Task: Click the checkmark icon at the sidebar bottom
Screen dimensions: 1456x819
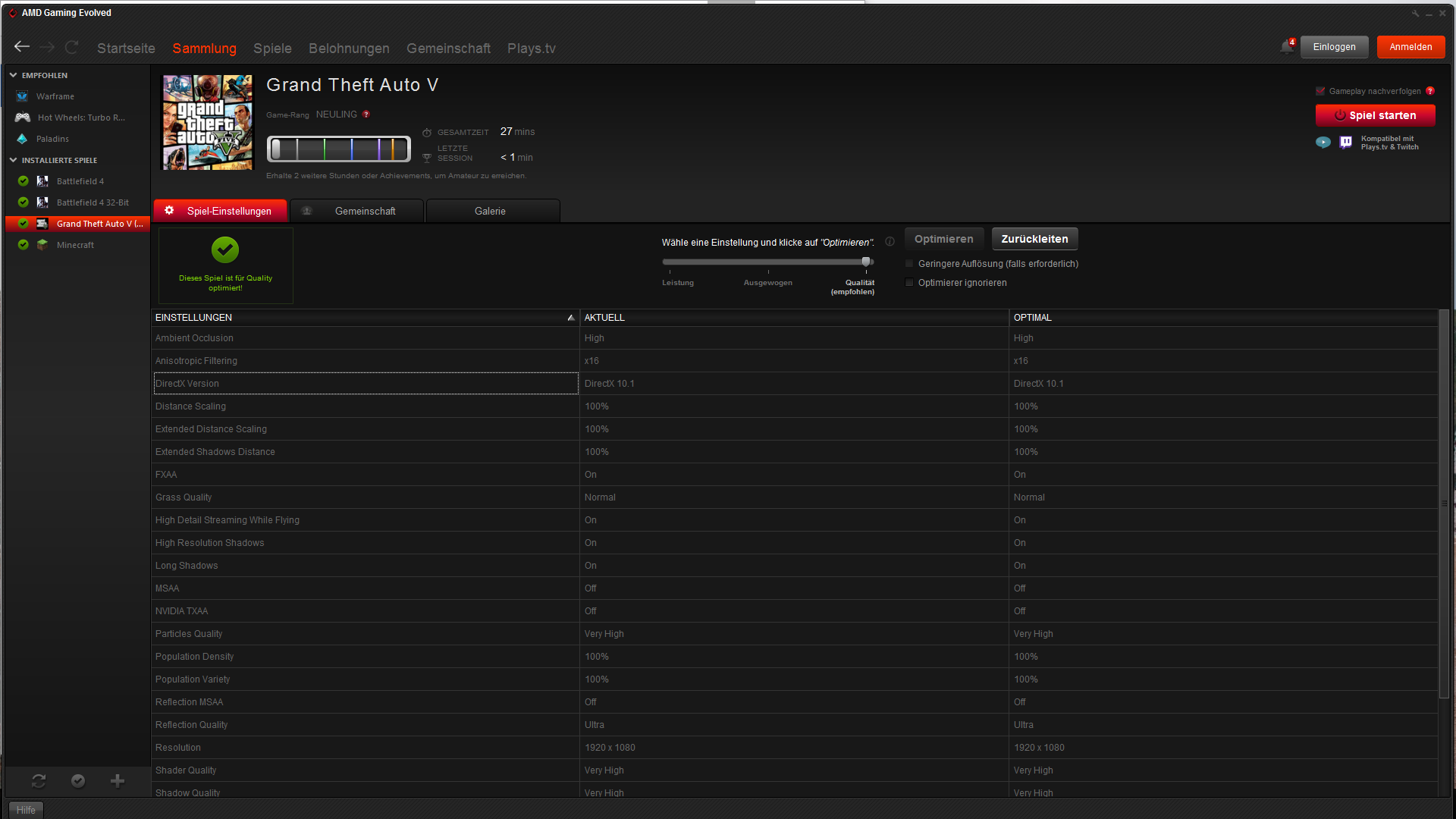Action: pos(78,780)
